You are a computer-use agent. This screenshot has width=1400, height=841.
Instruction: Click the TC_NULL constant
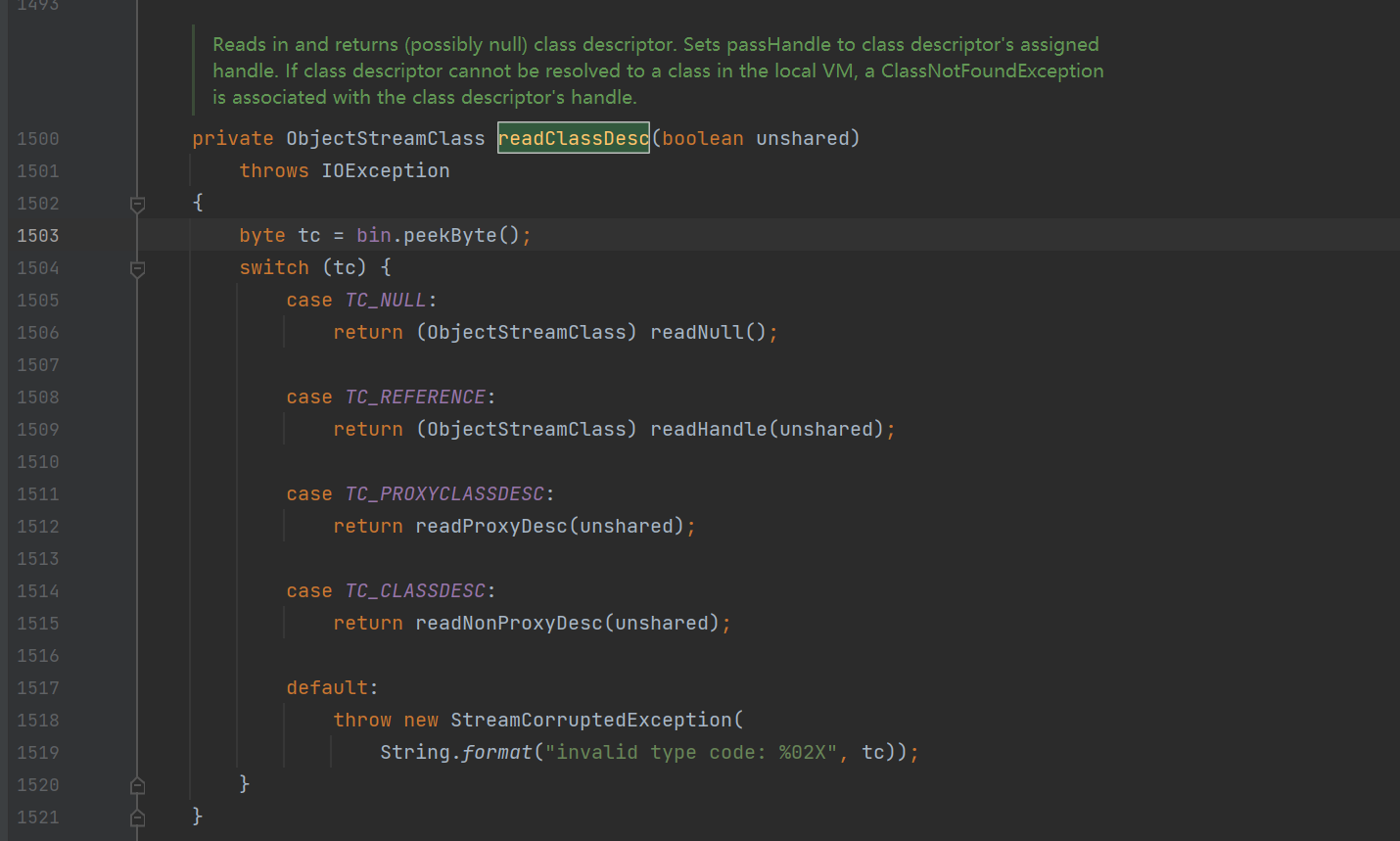pos(386,300)
